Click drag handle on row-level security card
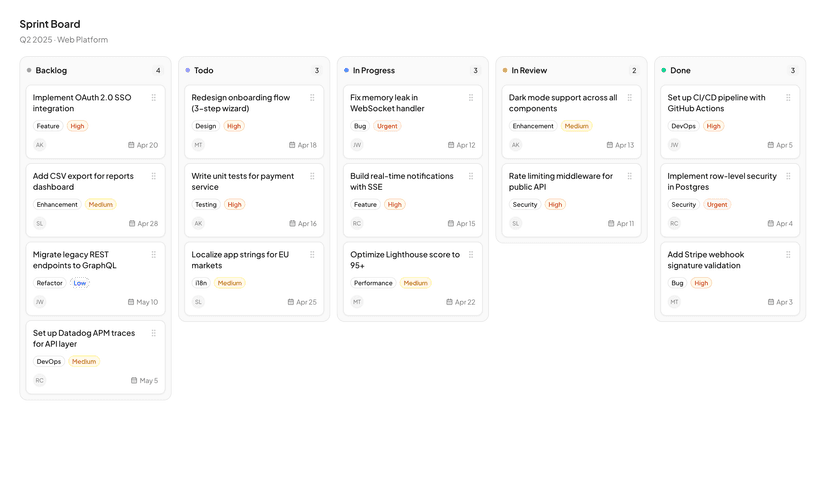This screenshot has height=499, width=828. click(x=788, y=176)
